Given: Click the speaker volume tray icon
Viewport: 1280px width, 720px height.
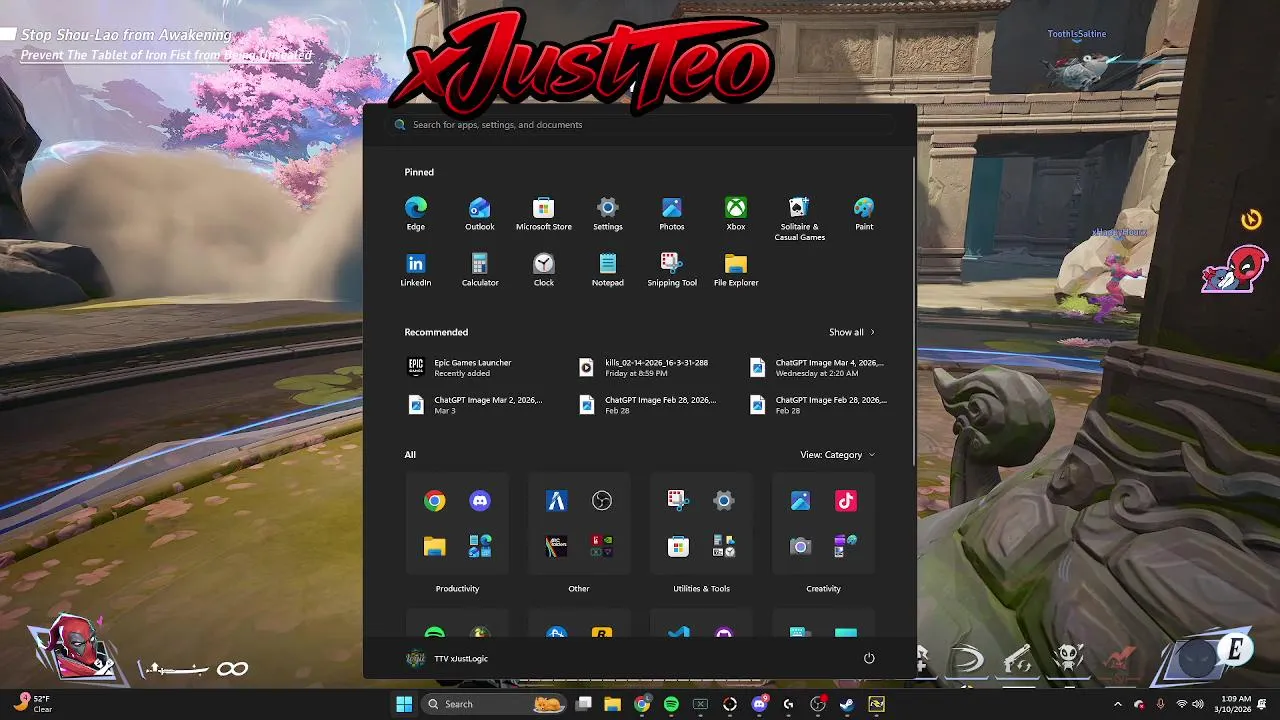Looking at the screenshot, I should [1198, 704].
